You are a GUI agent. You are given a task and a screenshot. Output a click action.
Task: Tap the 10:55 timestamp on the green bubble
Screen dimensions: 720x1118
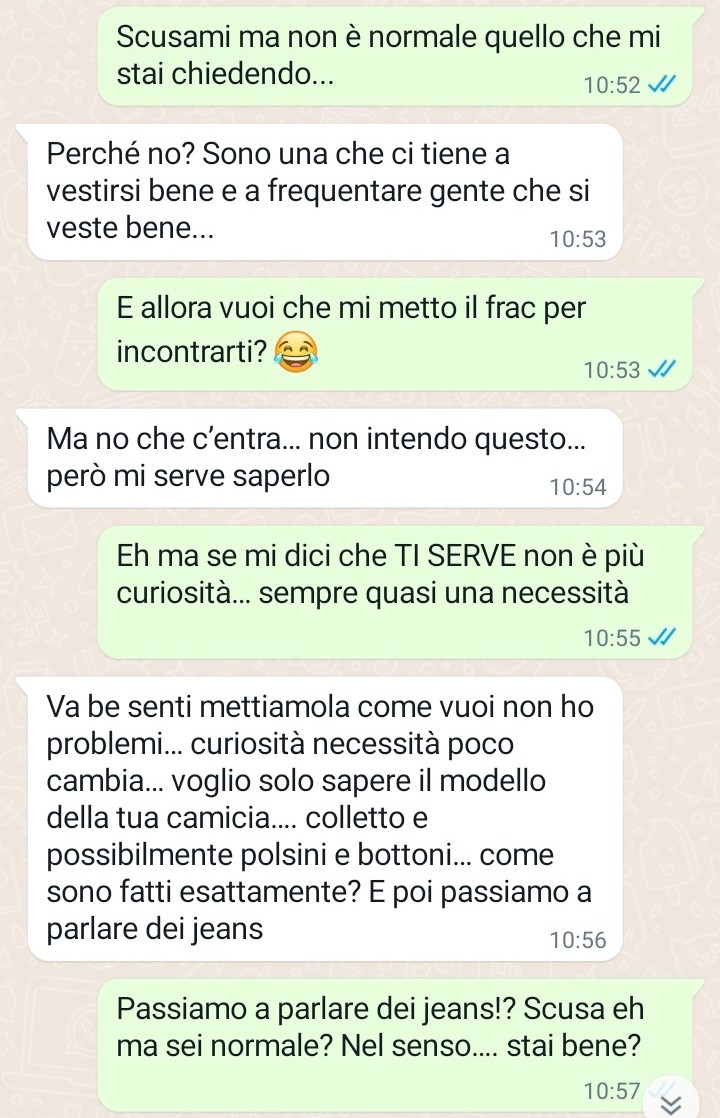point(612,637)
